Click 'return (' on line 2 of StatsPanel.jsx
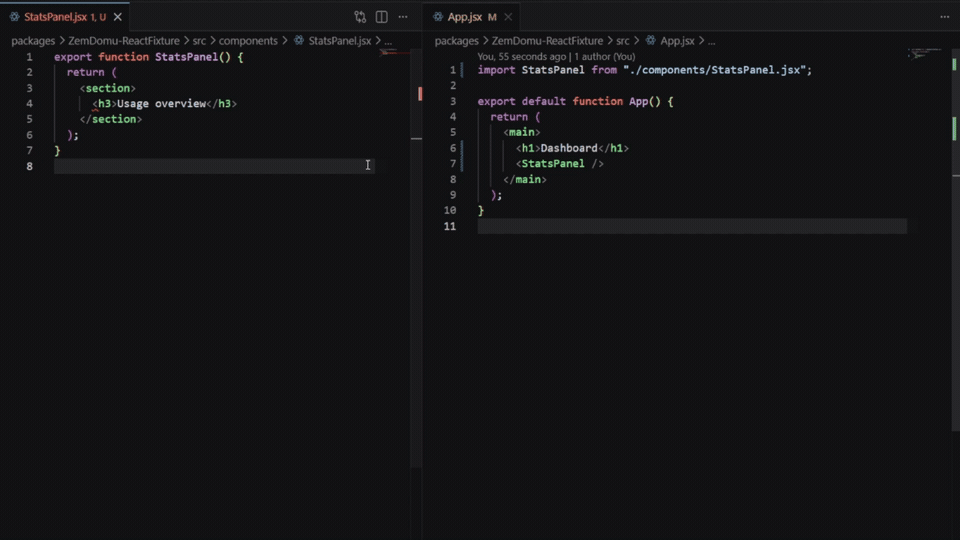The height and width of the screenshot is (540, 960). pos(92,72)
